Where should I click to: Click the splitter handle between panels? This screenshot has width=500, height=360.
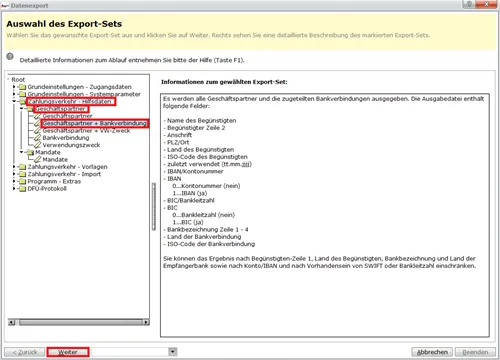coord(154,207)
